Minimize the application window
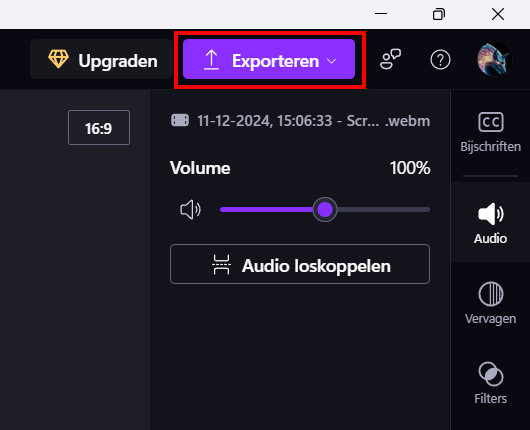 (381, 14)
